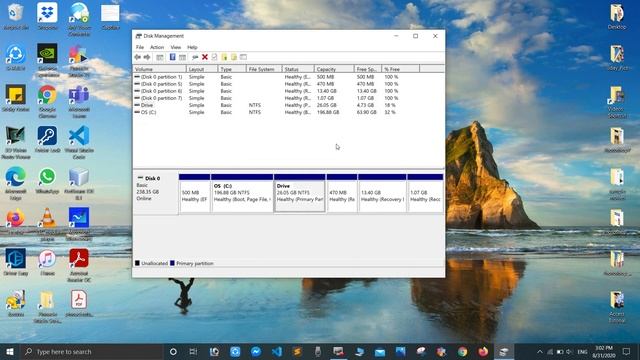Viewport: 640px width, 360px height.
Task: Select the VLC media player desktop icon
Action: tap(47, 224)
